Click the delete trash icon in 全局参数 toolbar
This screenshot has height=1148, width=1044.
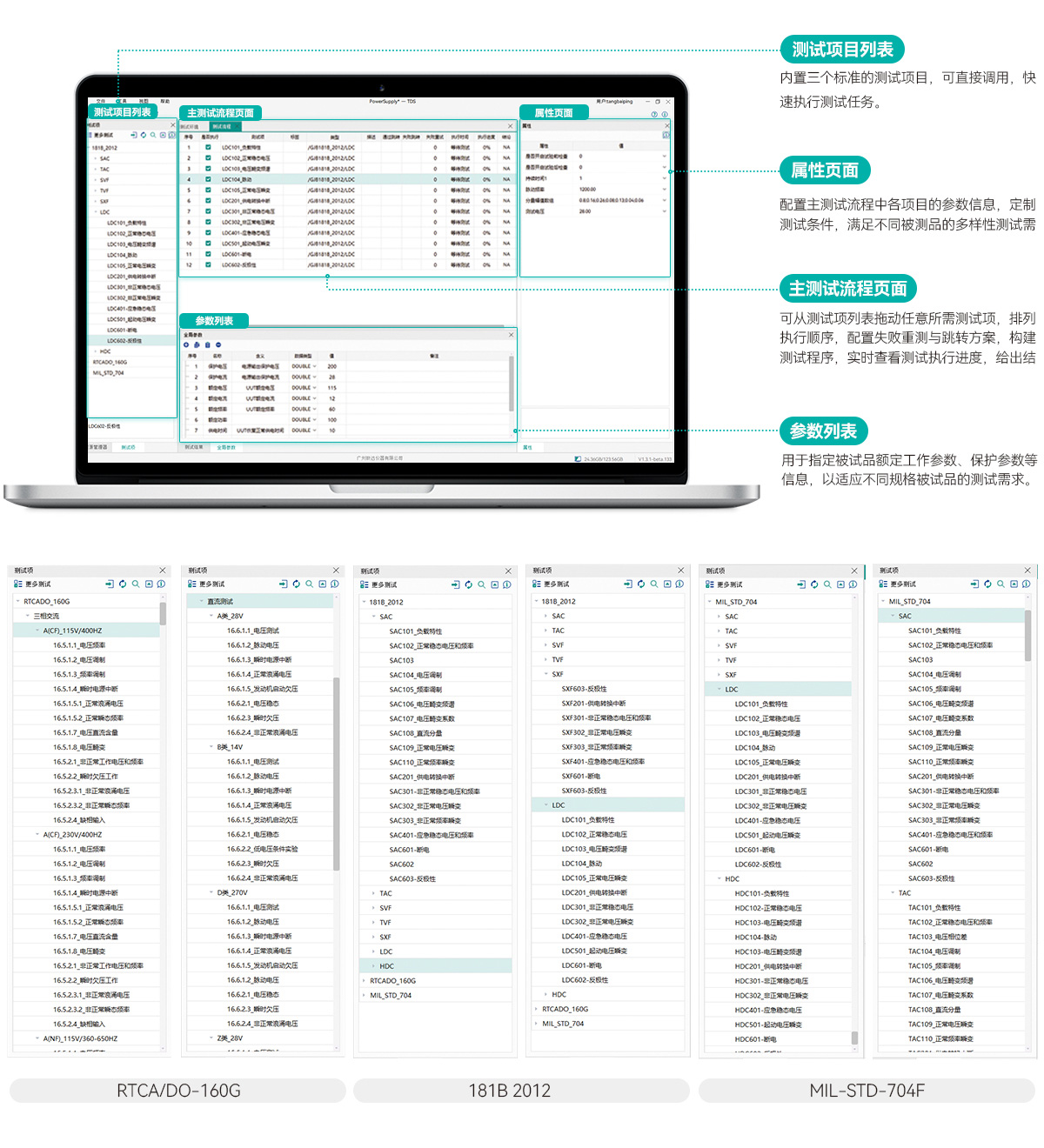point(207,345)
